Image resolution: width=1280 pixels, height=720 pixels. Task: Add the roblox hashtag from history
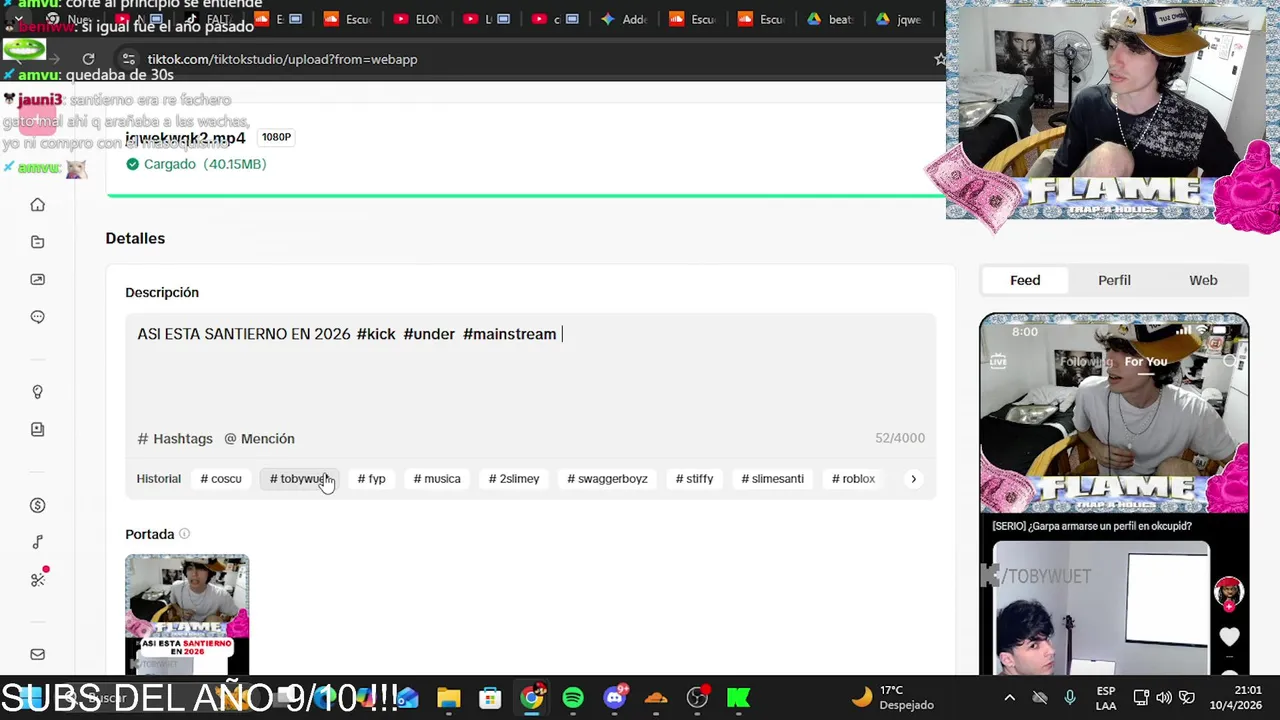click(853, 479)
